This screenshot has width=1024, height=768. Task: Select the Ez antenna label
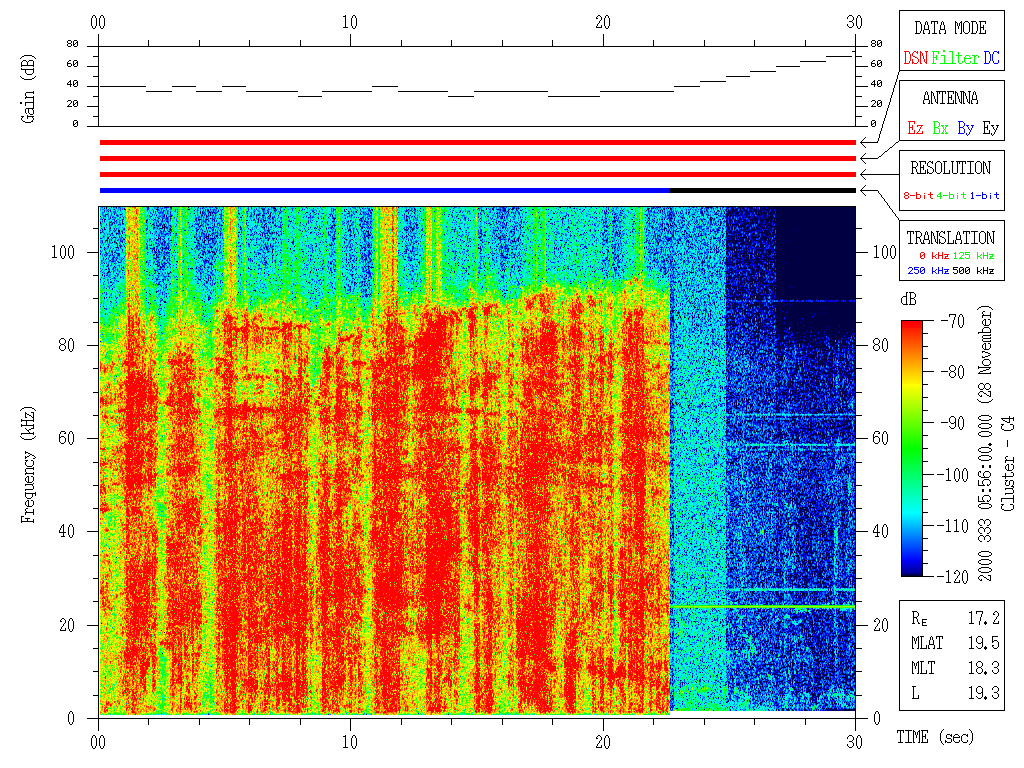click(915, 129)
